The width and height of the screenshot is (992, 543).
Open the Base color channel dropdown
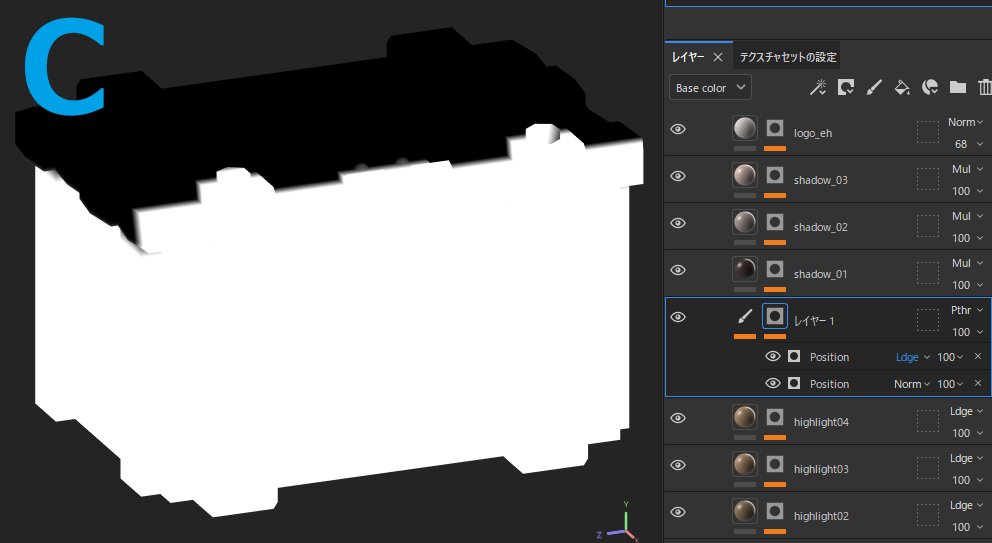[x=710, y=88]
